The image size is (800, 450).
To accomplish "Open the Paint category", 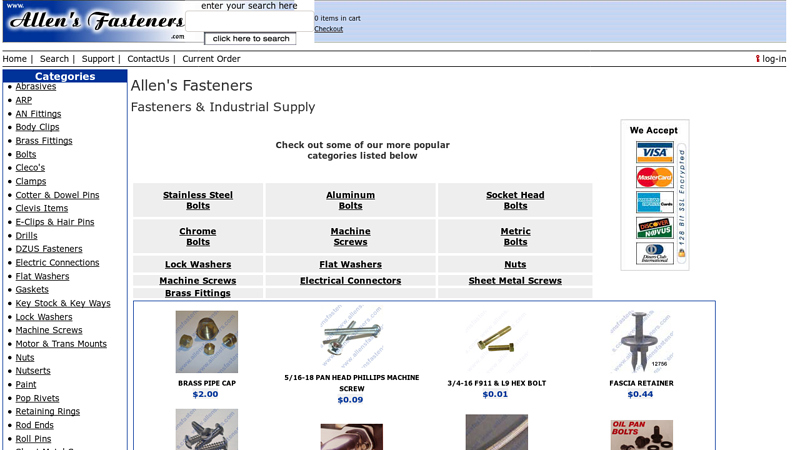I will (x=26, y=385).
